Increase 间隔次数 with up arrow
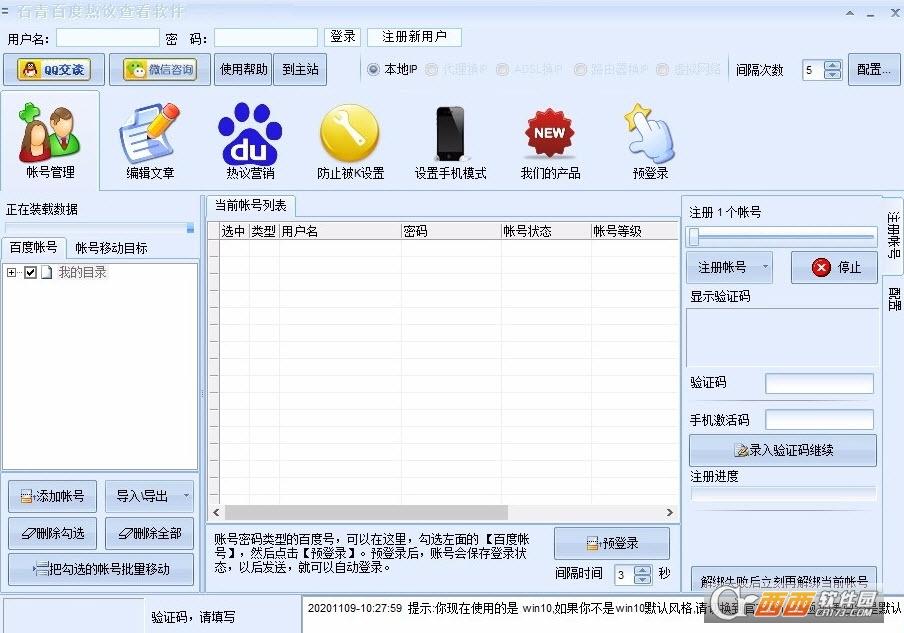904x633 pixels. (832, 65)
